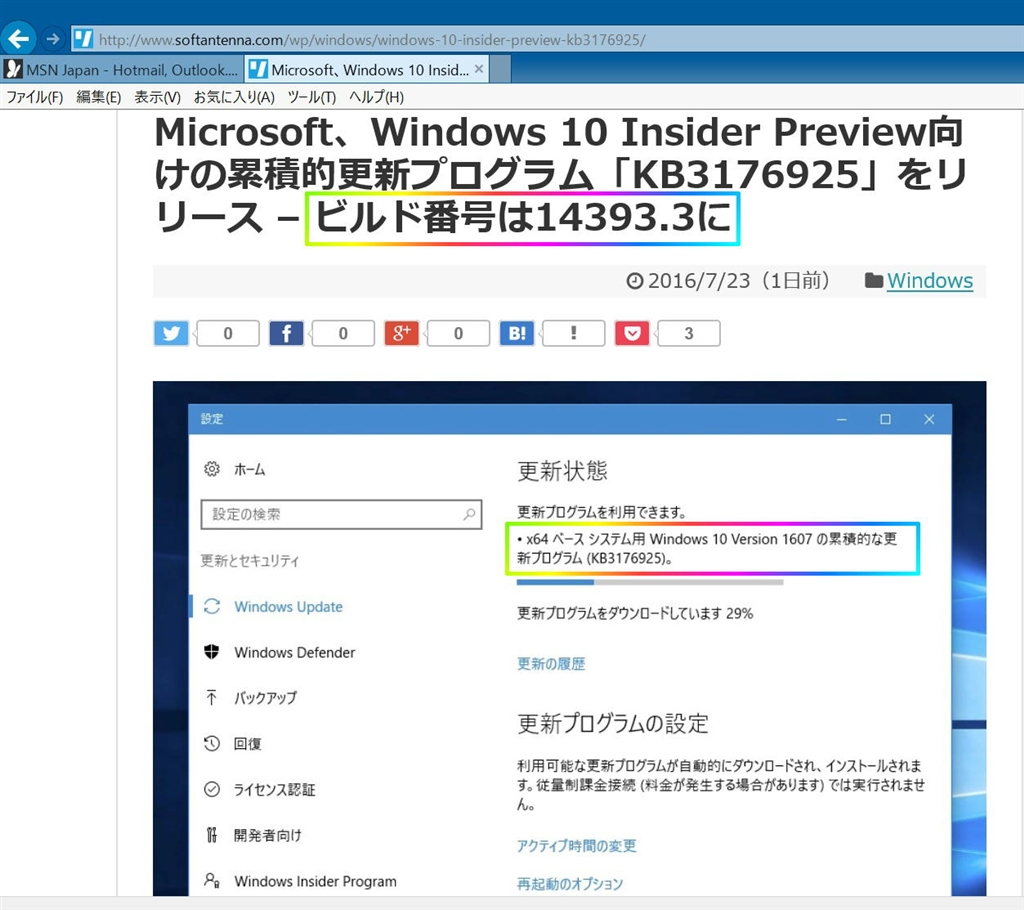Click the update download progress bar
The width and height of the screenshot is (1024, 910).
pos(650,581)
